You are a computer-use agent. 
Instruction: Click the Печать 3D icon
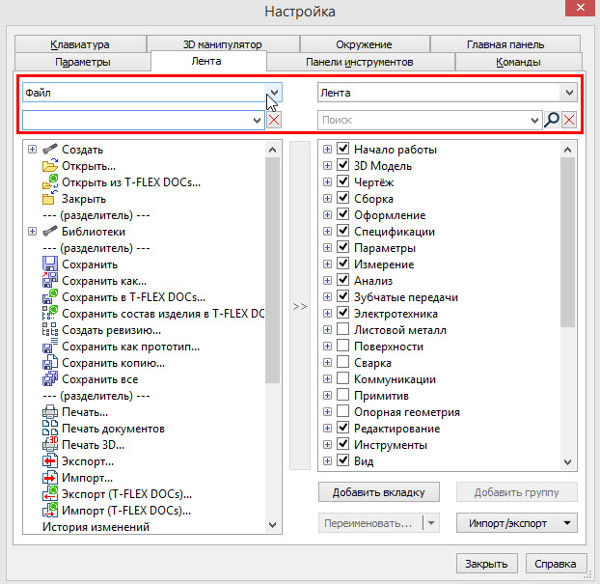click(50, 445)
